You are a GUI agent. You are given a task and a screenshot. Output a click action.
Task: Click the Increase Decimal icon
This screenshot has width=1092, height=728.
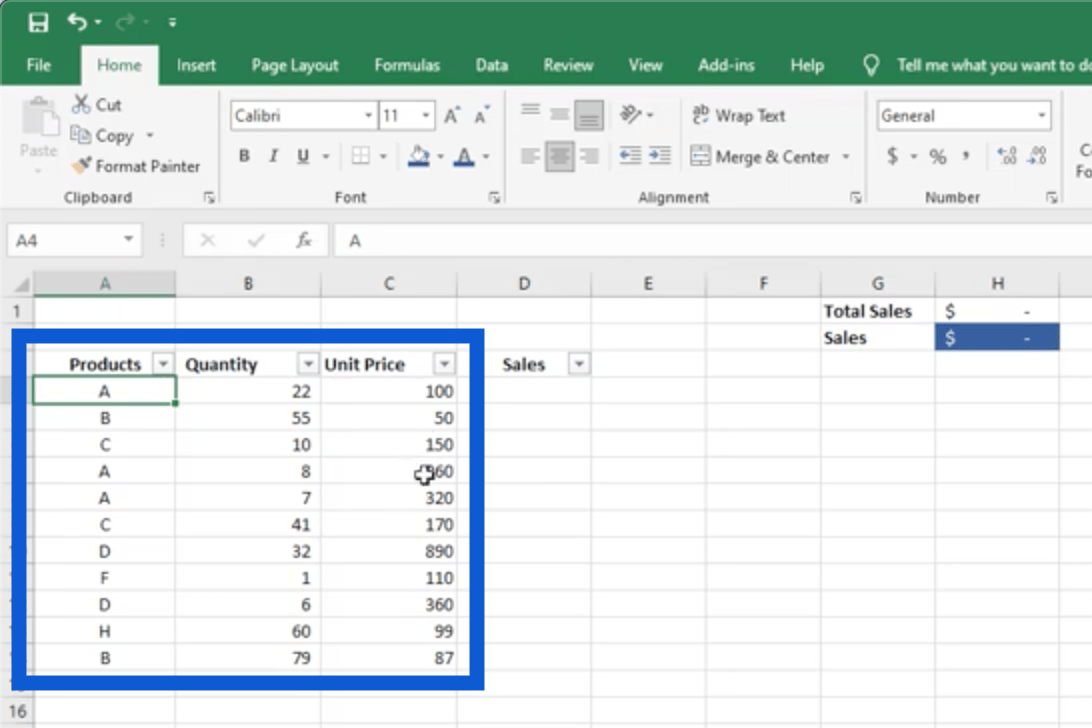click(x=1006, y=156)
